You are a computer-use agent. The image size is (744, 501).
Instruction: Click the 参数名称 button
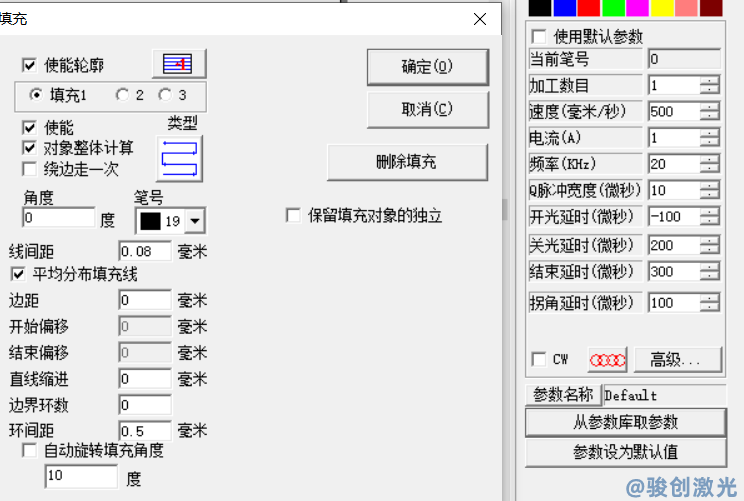[x=563, y=395]
